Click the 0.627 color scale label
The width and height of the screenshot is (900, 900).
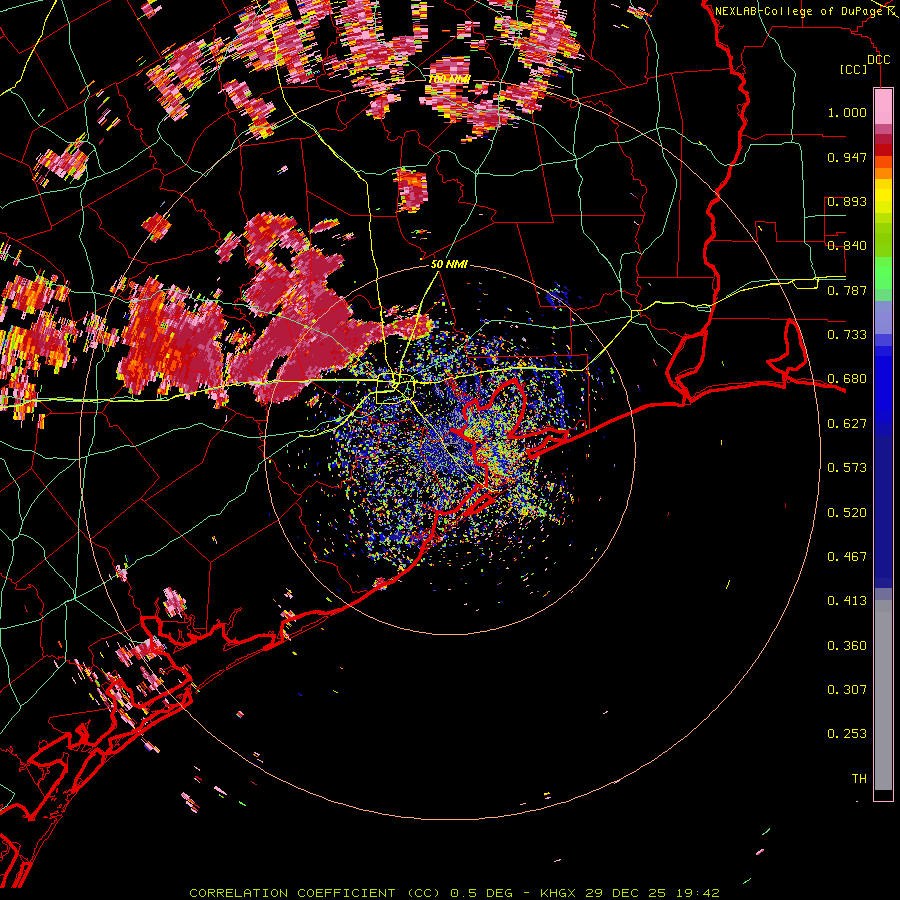click(x=847, y=424)
